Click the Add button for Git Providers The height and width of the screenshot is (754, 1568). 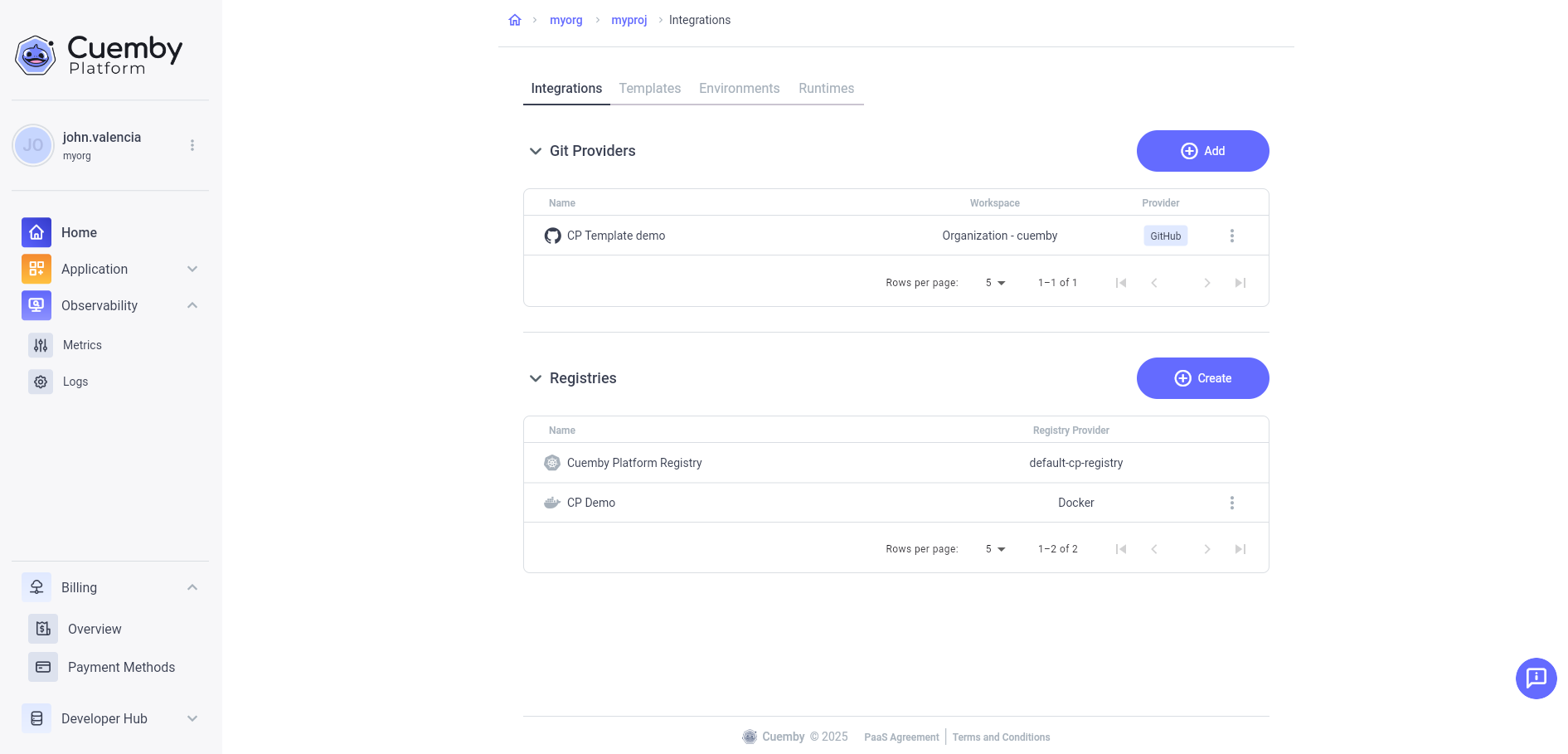tap(1202, 151)
